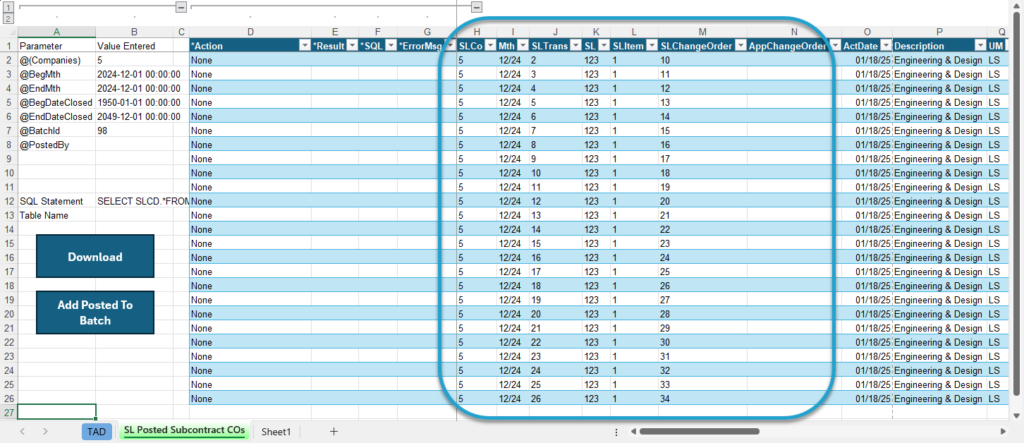
Task: Select column P header
Action: [x=939, y=31]
